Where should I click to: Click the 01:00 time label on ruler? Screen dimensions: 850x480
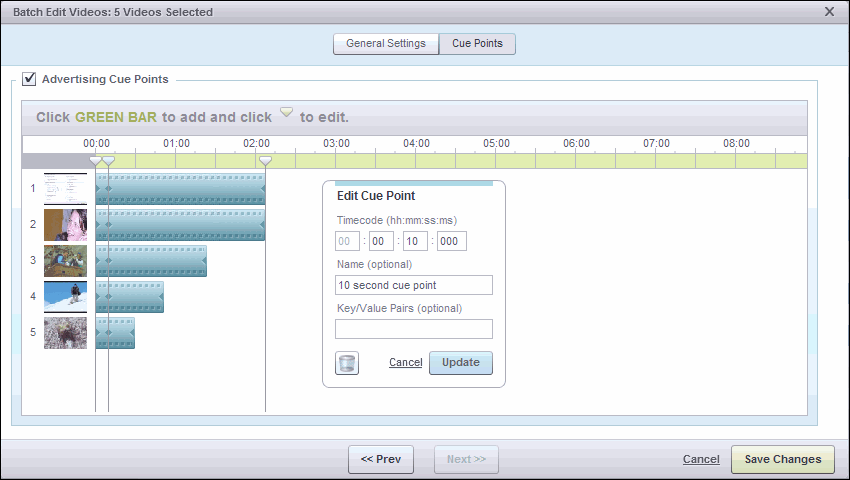pyautogui.click(x=176, y=144)
